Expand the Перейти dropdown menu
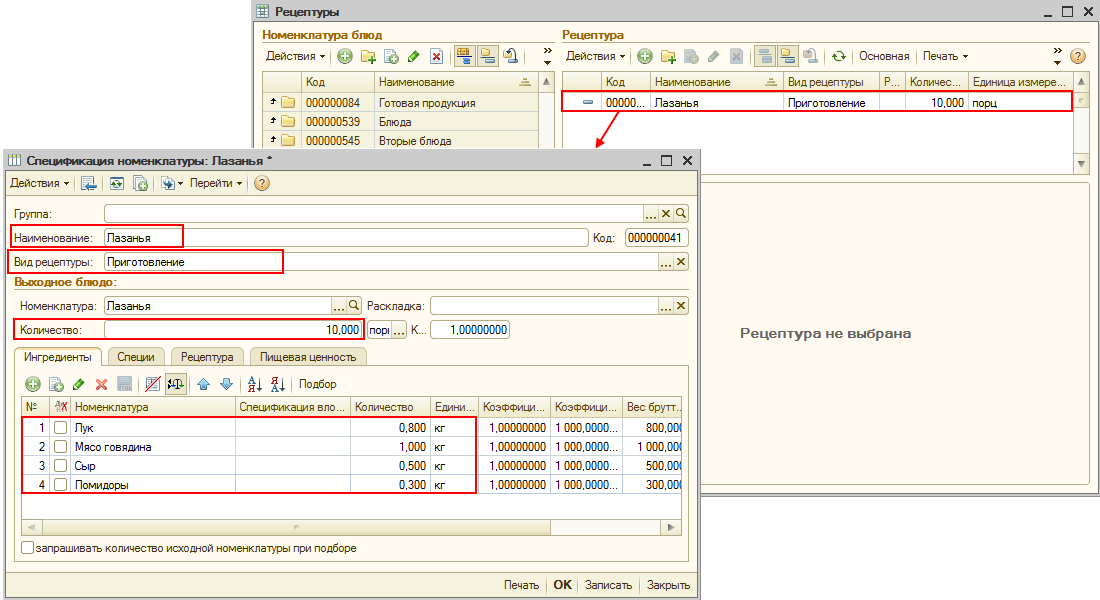The height and width of the screenshot is (600, 1100). coord(215,183)
